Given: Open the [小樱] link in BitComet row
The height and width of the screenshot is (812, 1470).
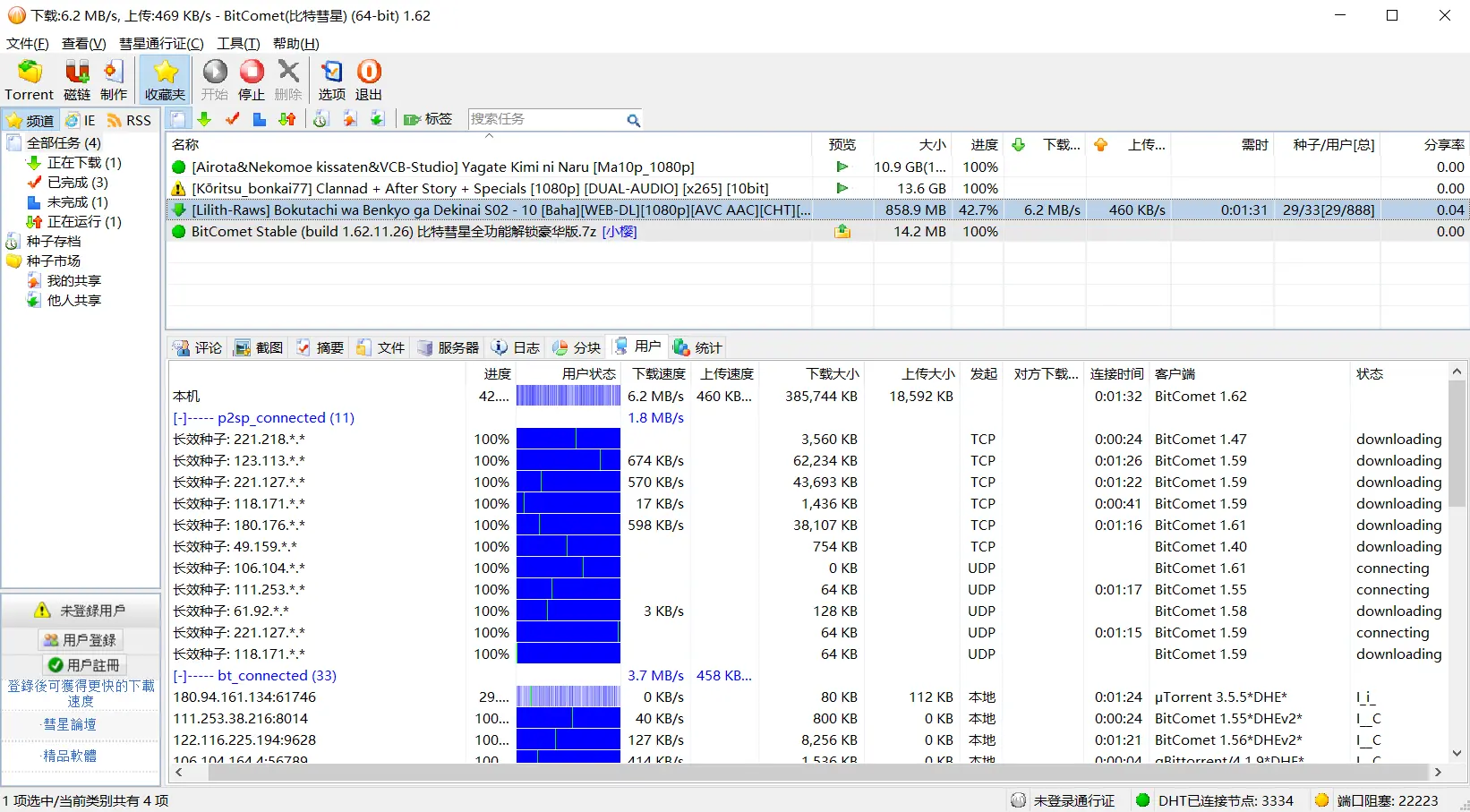Looking at the screenshot, I should [620, 231].
